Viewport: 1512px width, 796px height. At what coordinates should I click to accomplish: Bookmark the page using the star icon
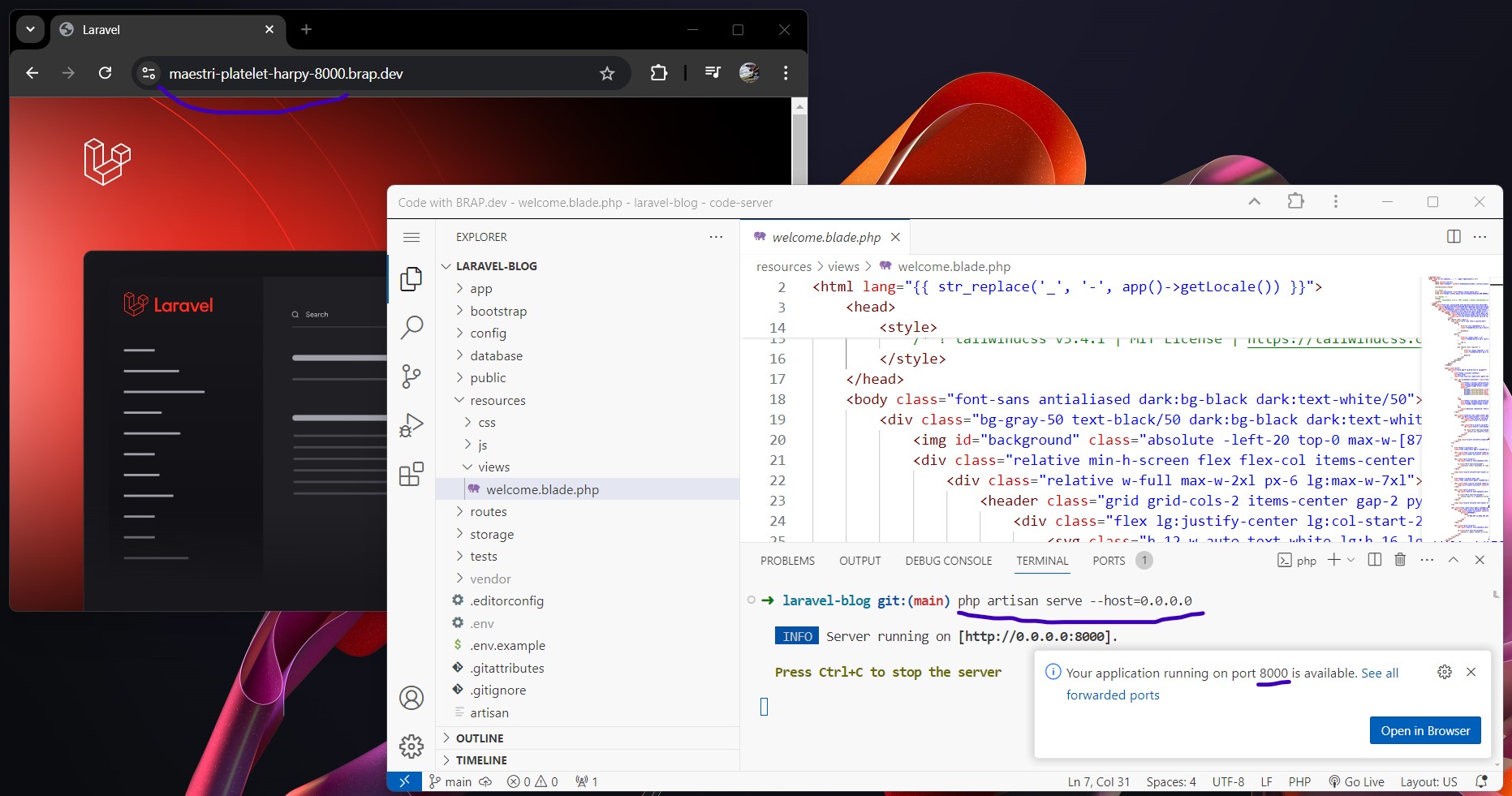pyautogui.click(x=606, y=73)
